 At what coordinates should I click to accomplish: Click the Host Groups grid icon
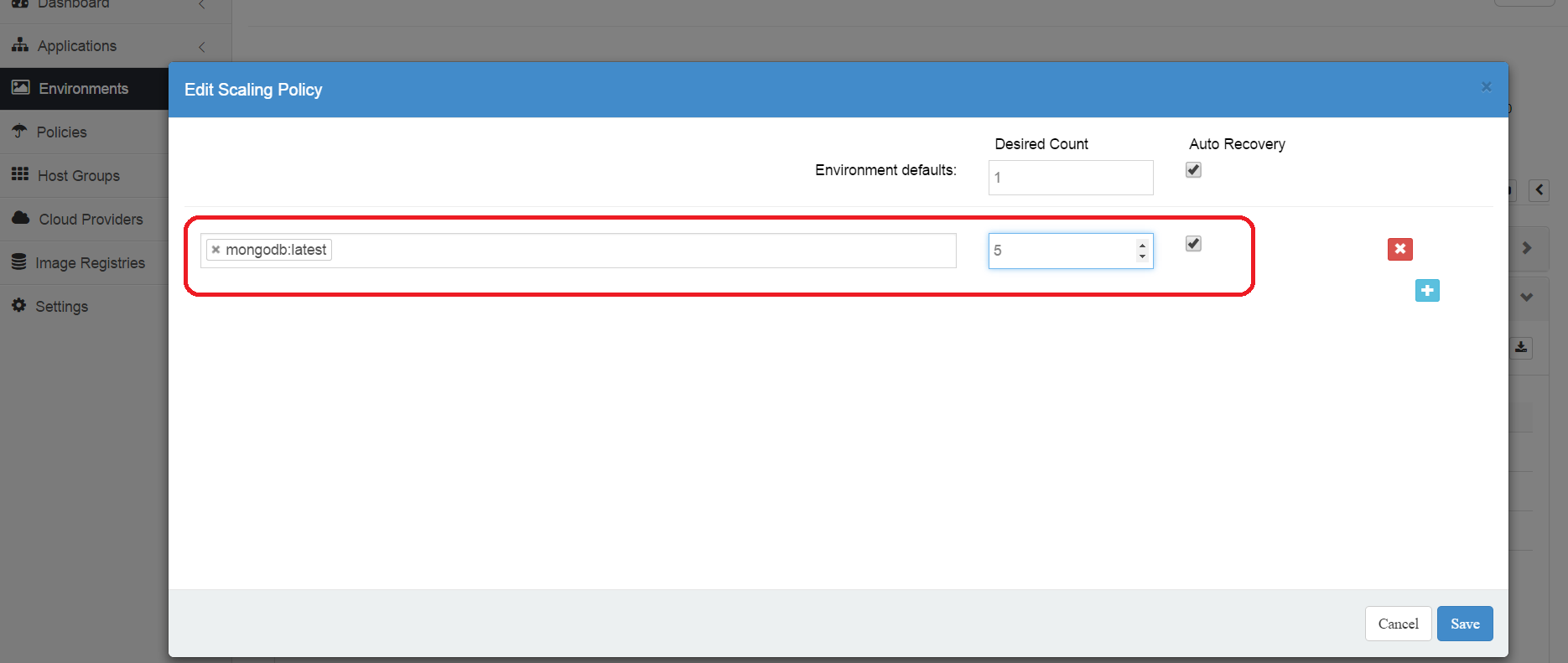[20, 174]
